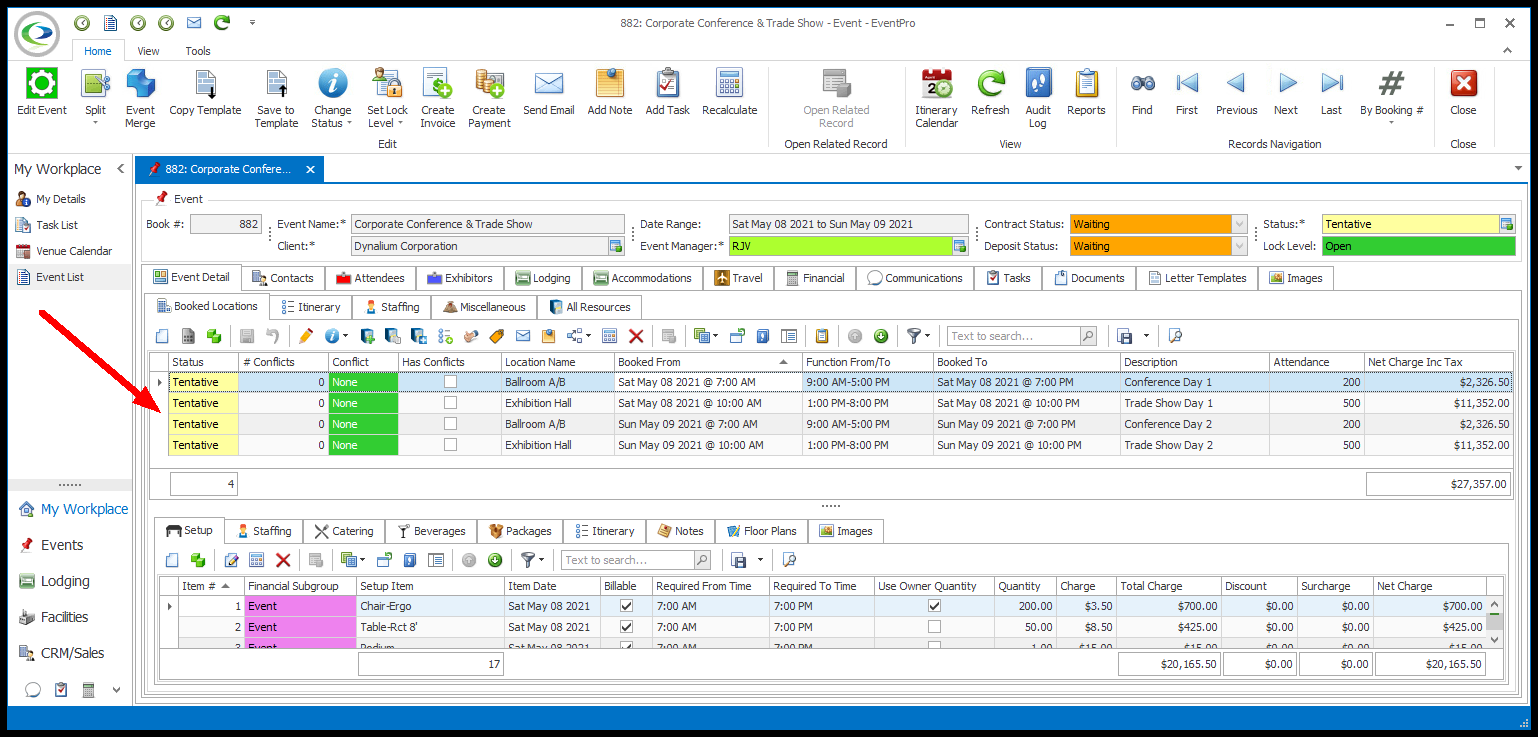Click Booked Locations Text to search field
Screen dimensions: 1538x737
1014,336
